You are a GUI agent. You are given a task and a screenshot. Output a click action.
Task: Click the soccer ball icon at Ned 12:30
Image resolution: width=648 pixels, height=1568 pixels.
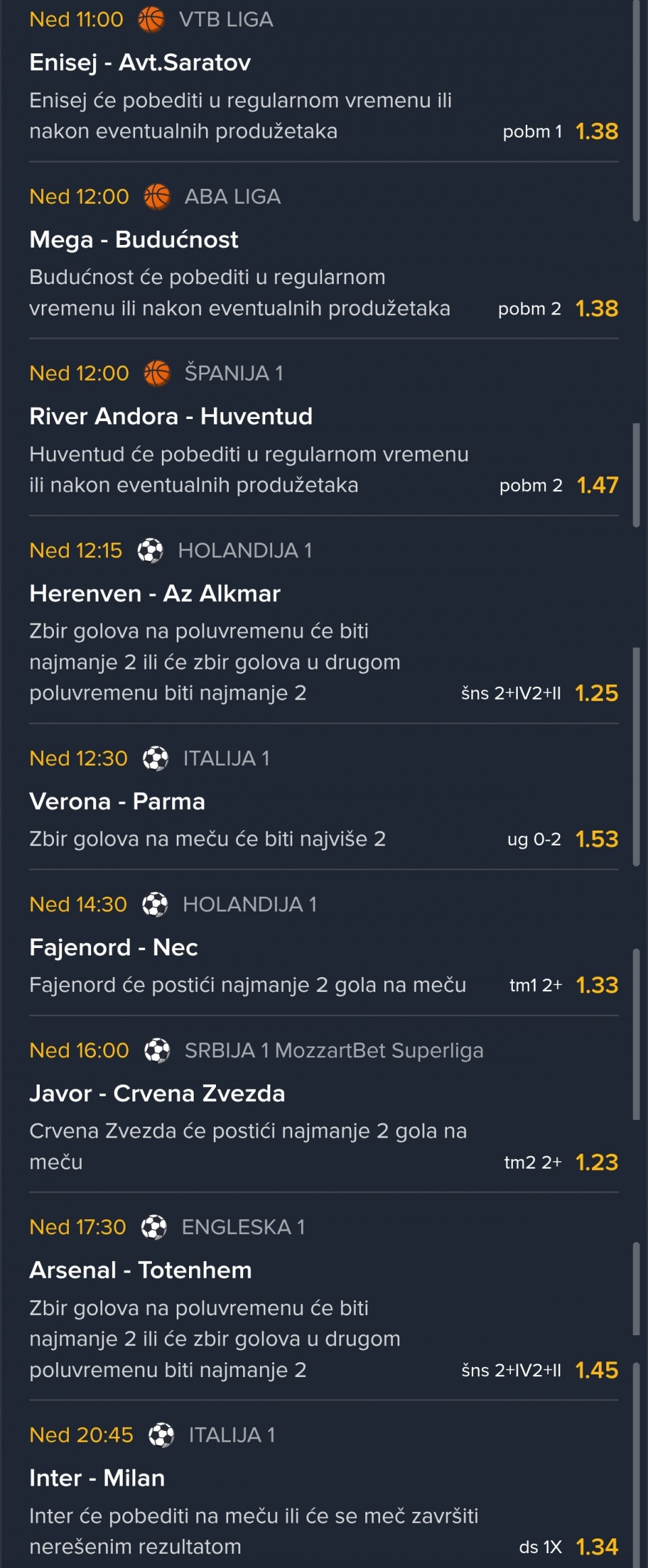[156, 758]
